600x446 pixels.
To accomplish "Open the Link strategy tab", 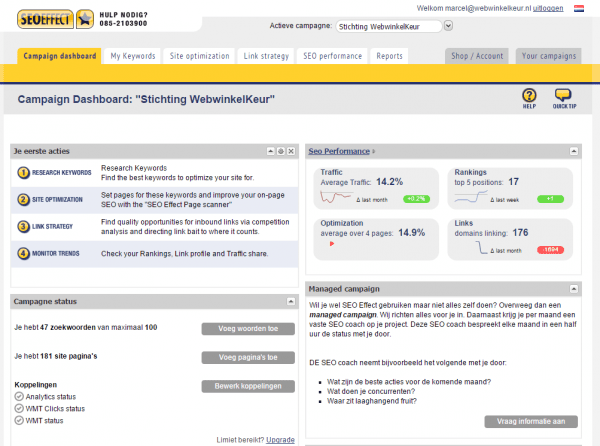I will coord(265,56).
